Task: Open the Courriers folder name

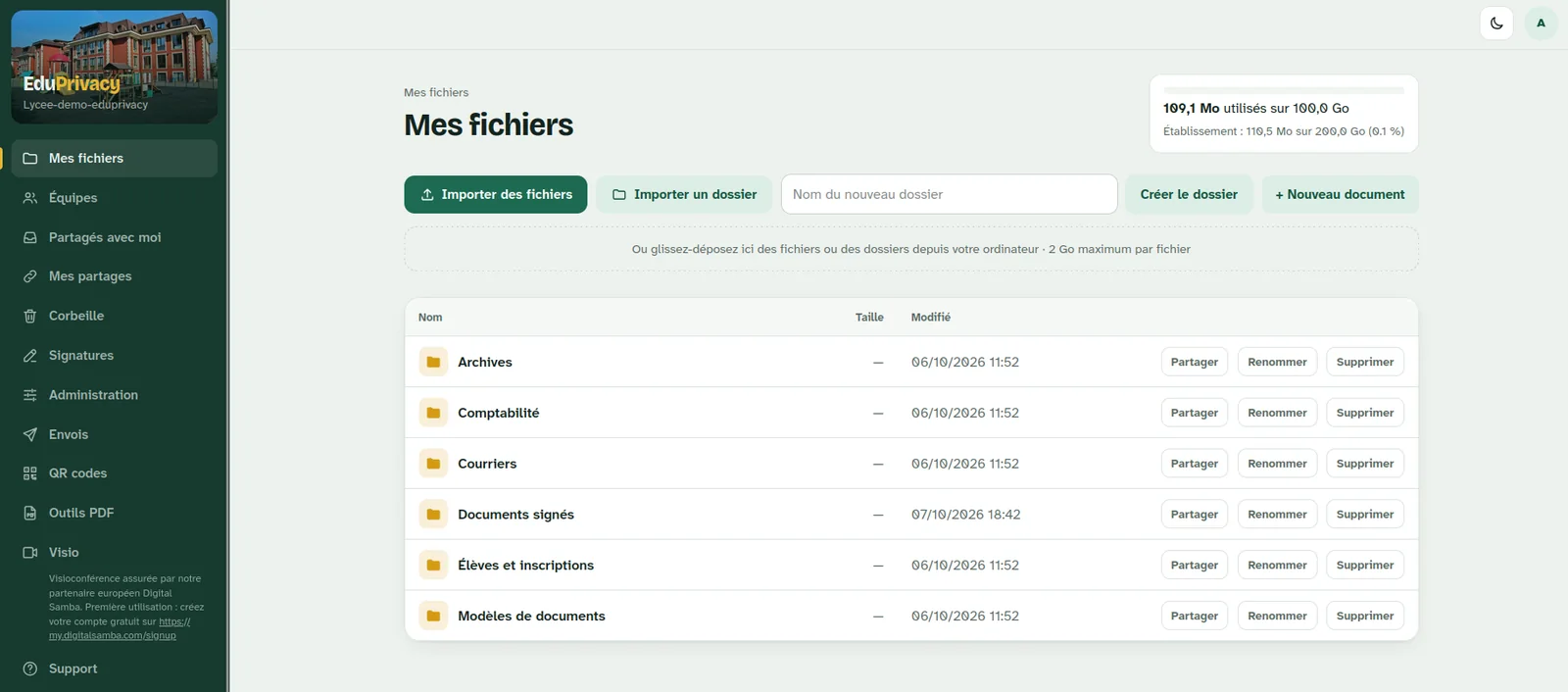Action: (487, 464)
